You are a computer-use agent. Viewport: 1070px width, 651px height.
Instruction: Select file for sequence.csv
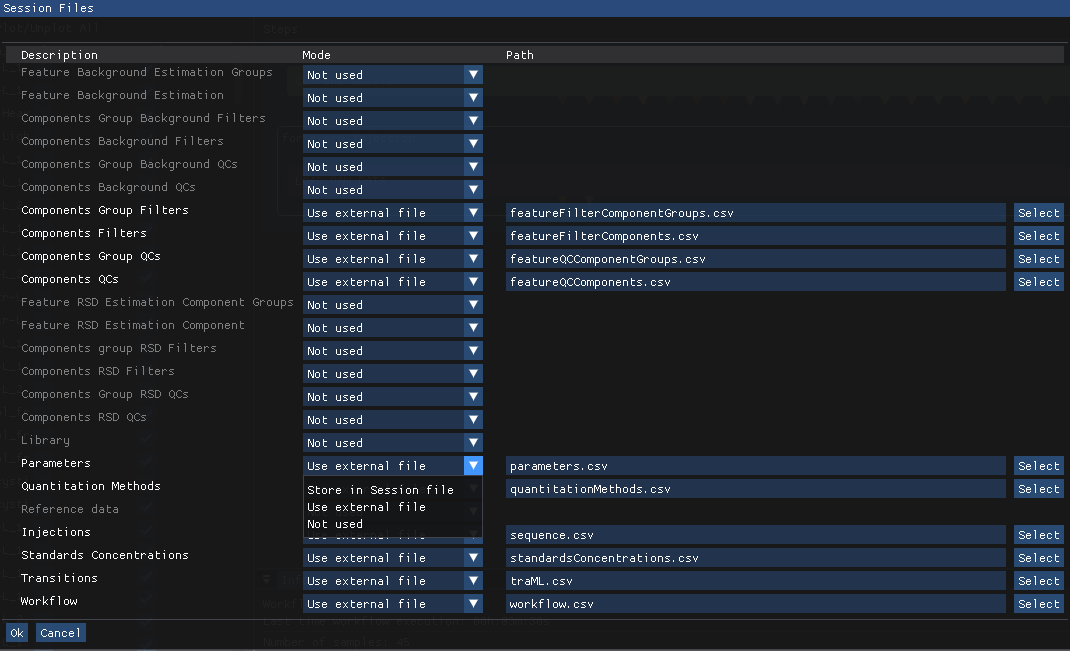pyautogui.click(x=1039, y=535)
